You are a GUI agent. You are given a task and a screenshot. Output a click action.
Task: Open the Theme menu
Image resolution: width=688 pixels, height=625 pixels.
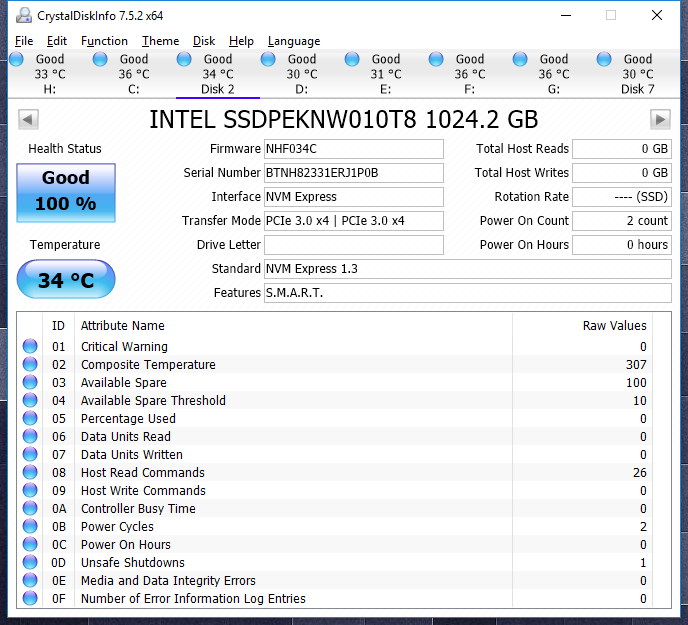click(x=160, y=41)
